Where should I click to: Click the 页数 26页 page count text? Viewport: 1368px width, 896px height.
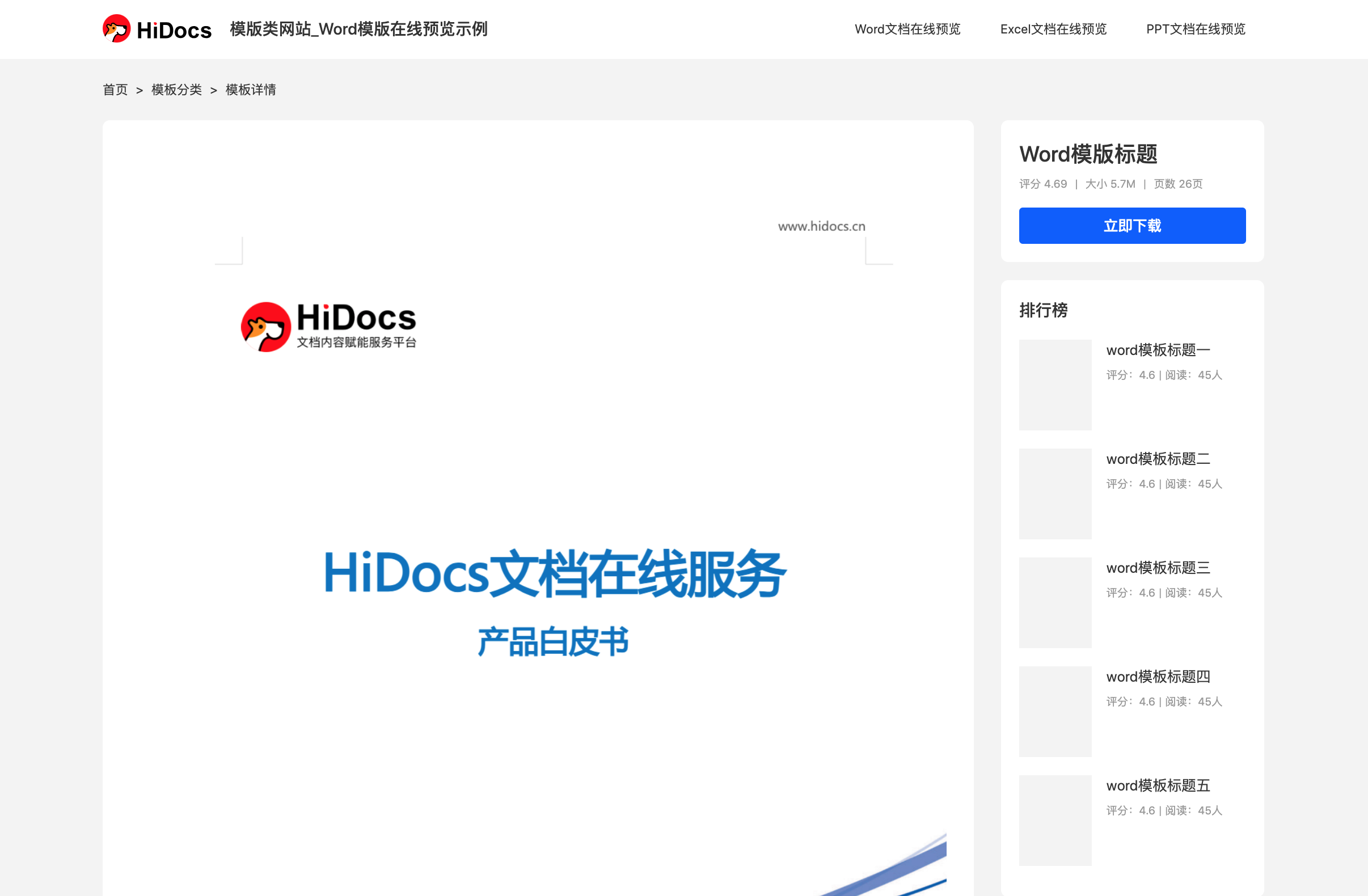[1178, 184]
